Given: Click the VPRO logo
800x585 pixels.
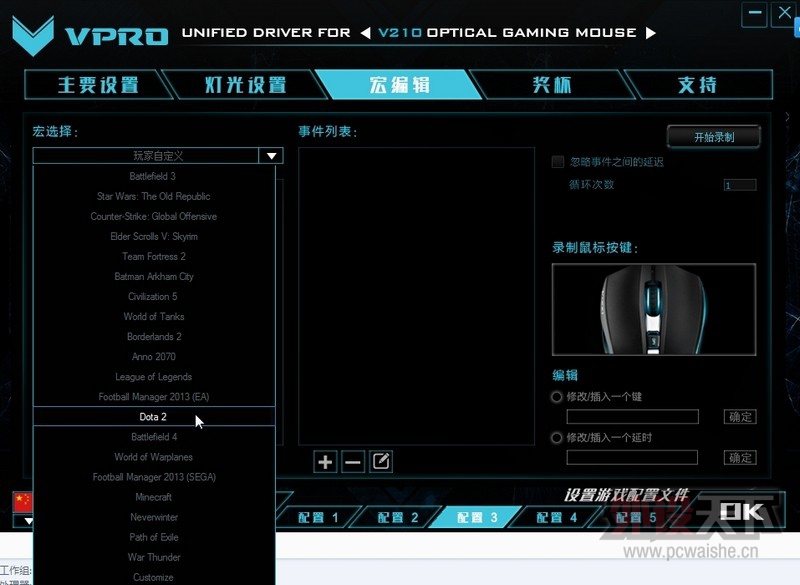Looking at the screenshot, I should (90, 36).
